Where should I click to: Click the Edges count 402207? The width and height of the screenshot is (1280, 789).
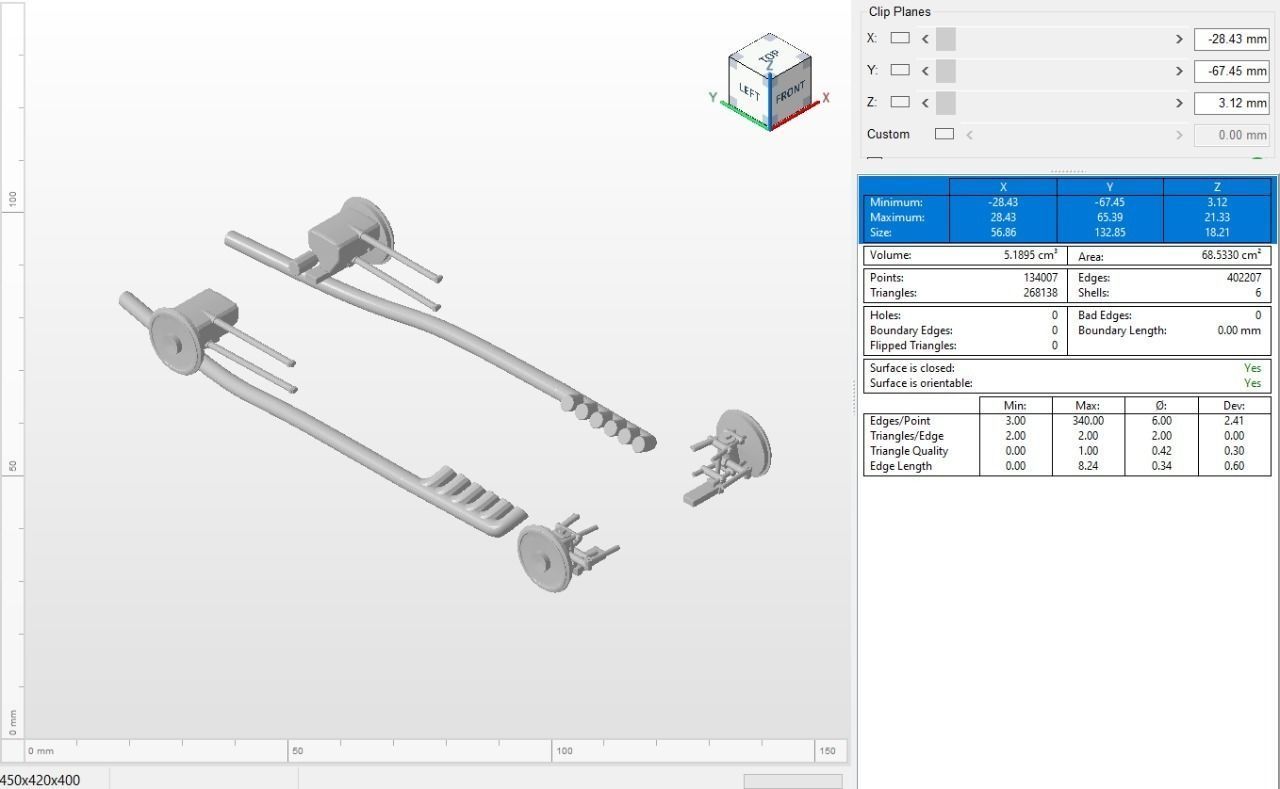pyautogui.click(x=1243, y=278)
